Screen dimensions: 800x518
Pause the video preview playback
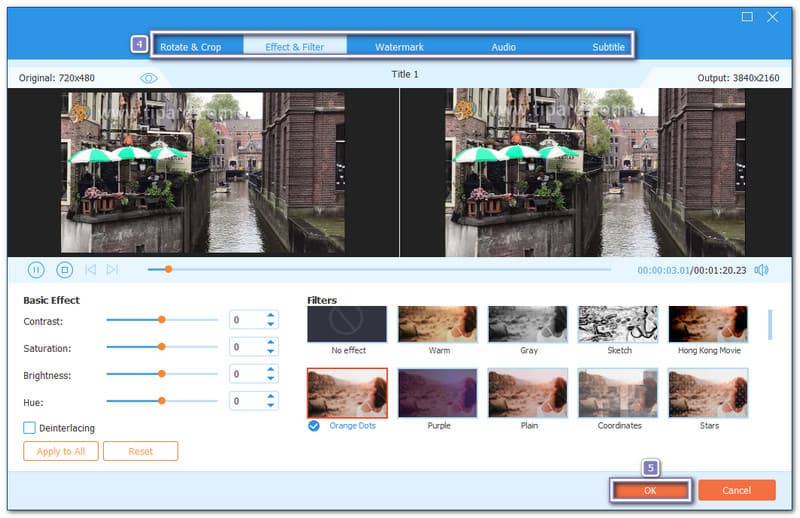point(36,269)
